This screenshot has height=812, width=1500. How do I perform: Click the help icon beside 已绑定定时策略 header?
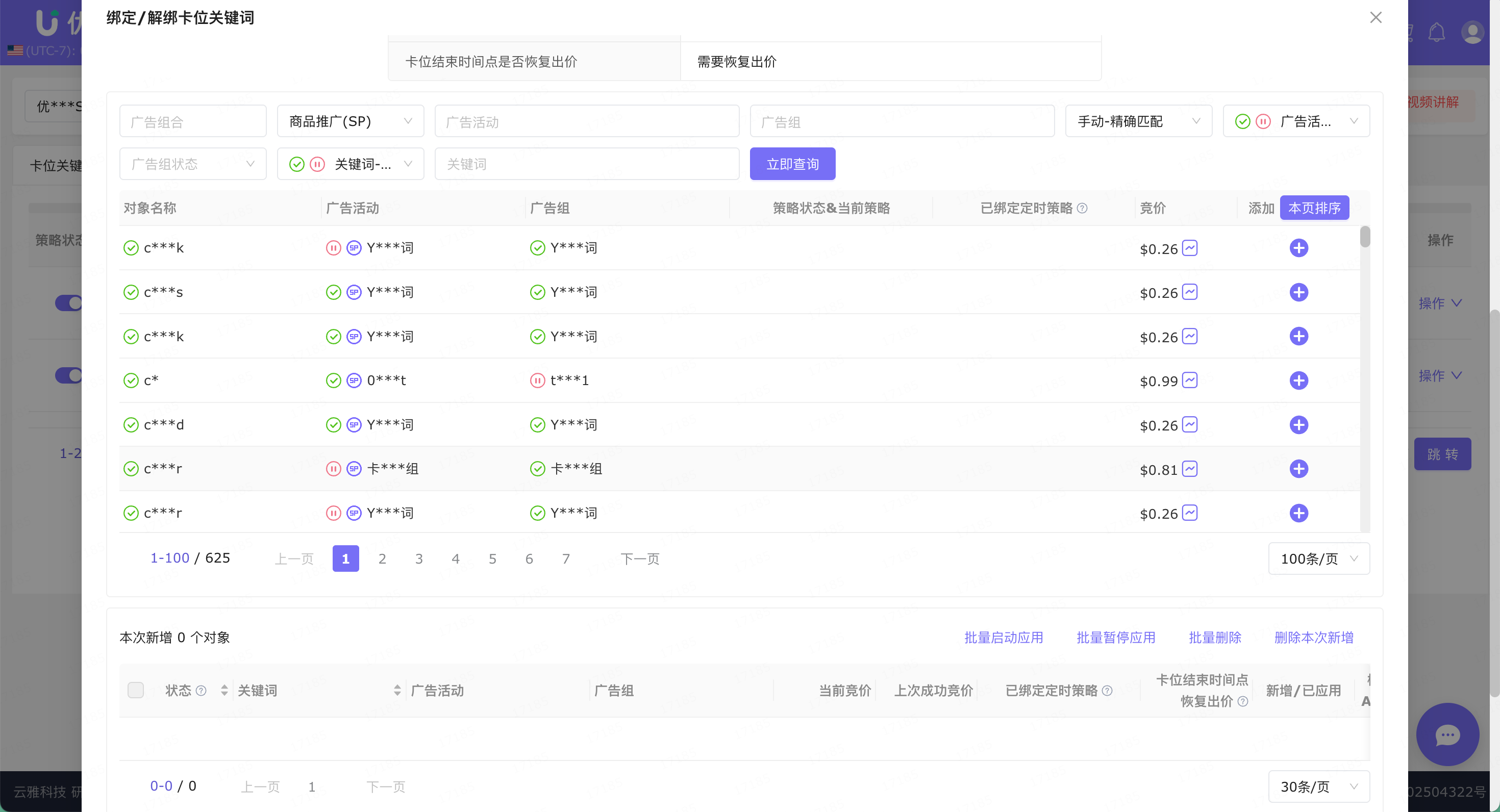click(1084, 208)
